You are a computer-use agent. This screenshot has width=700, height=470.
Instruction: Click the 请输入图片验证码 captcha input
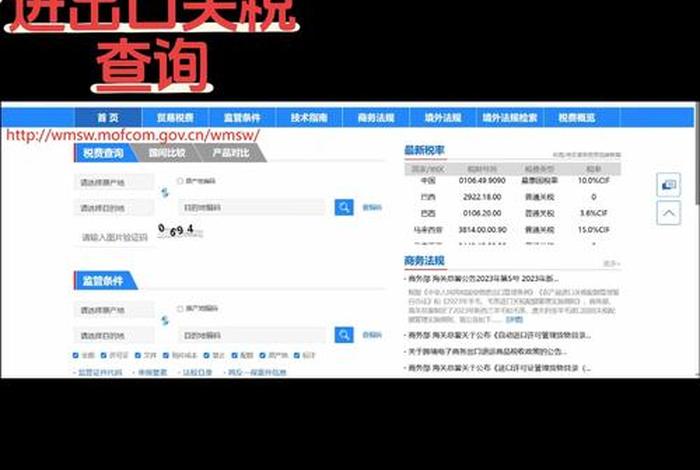point(114,237)
